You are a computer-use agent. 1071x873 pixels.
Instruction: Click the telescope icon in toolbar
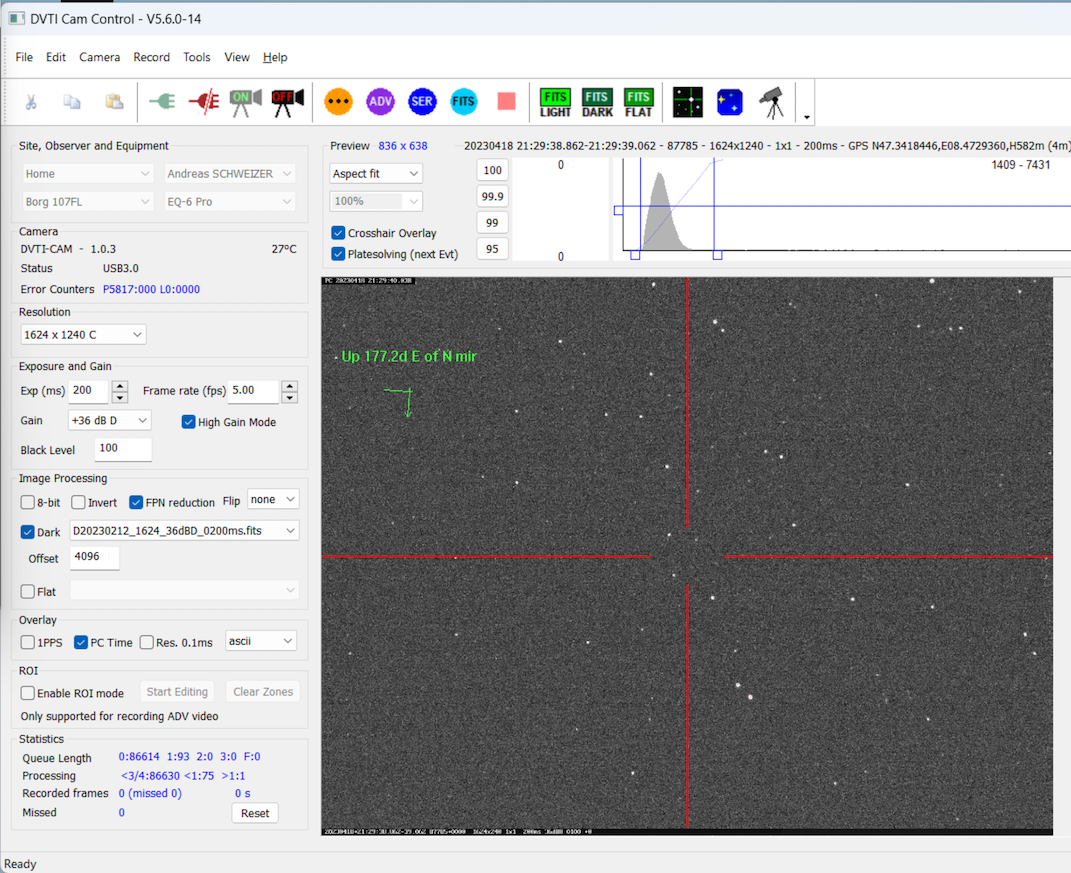[771, 101]
